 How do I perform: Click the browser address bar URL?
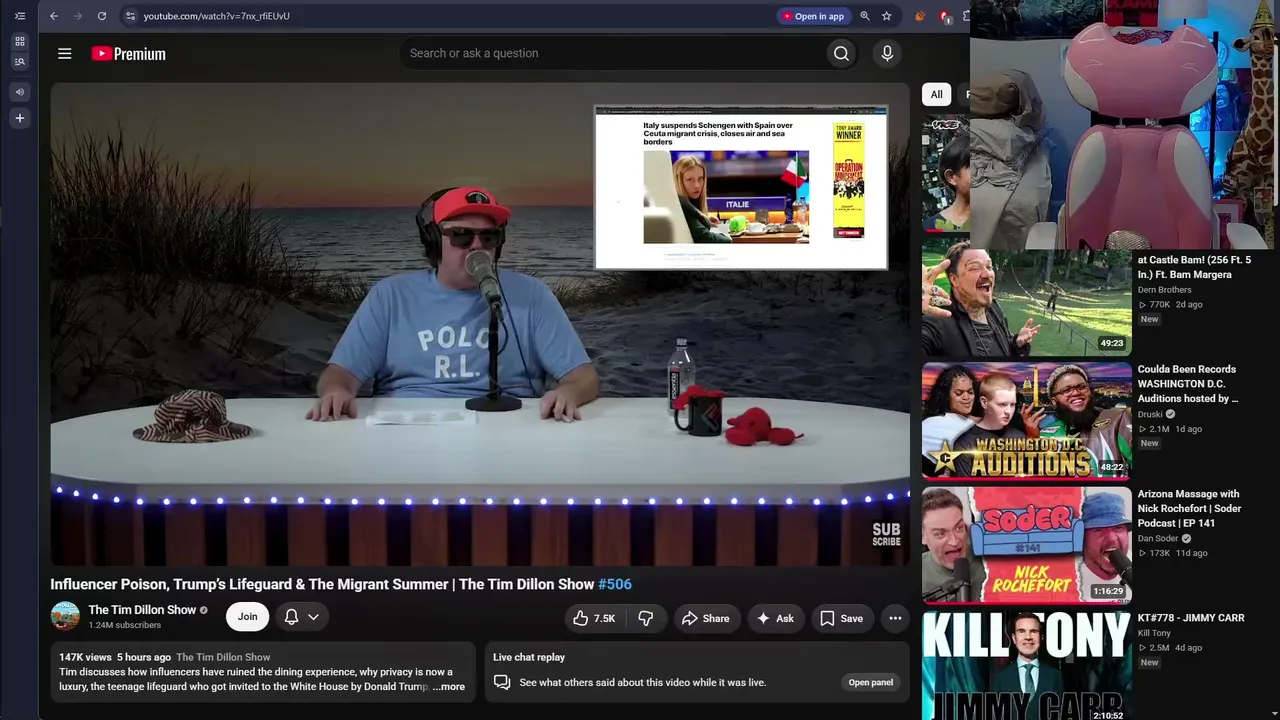click(216, 16)
